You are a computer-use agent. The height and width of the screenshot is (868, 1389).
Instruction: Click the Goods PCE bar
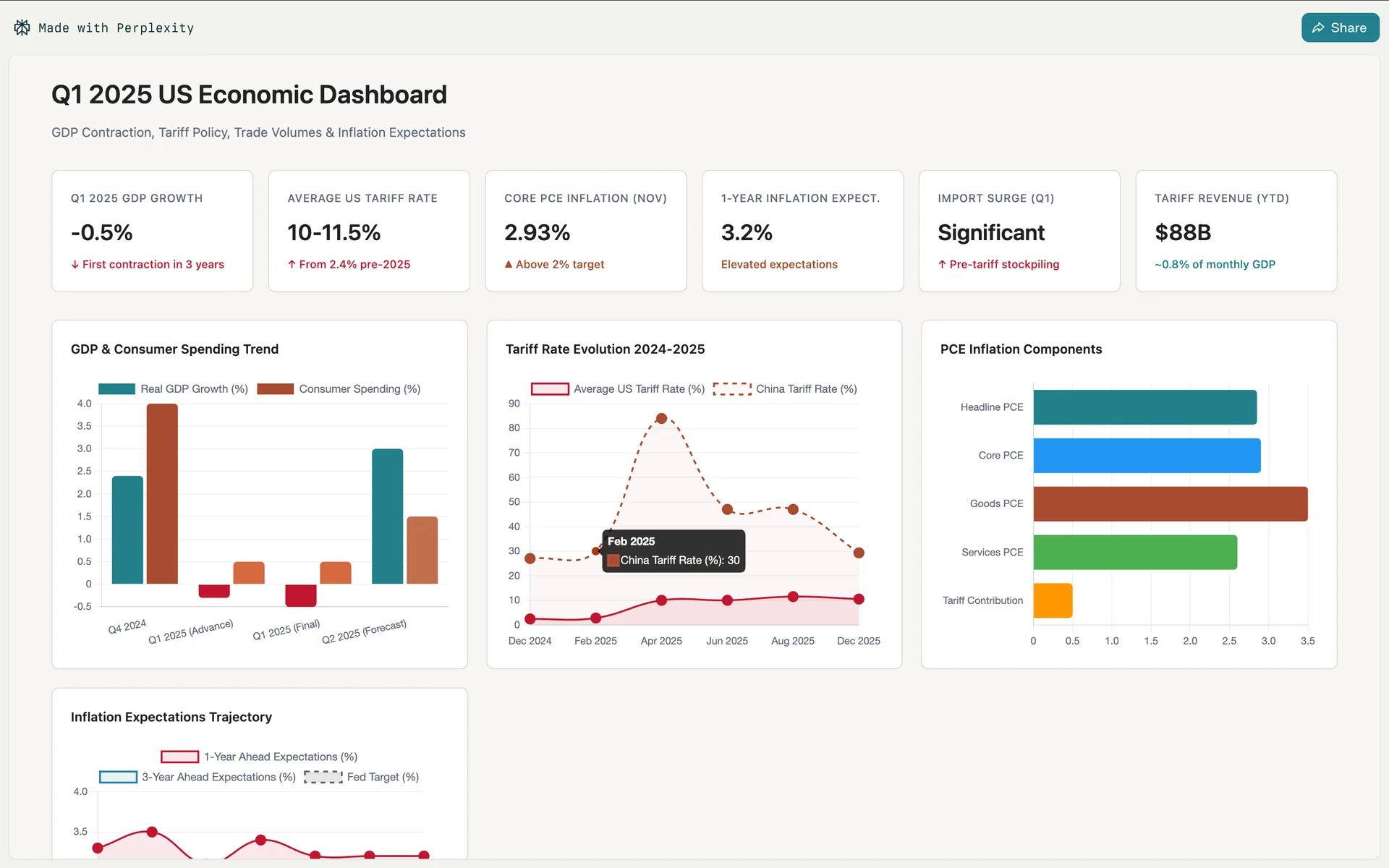click(1170, 503)
